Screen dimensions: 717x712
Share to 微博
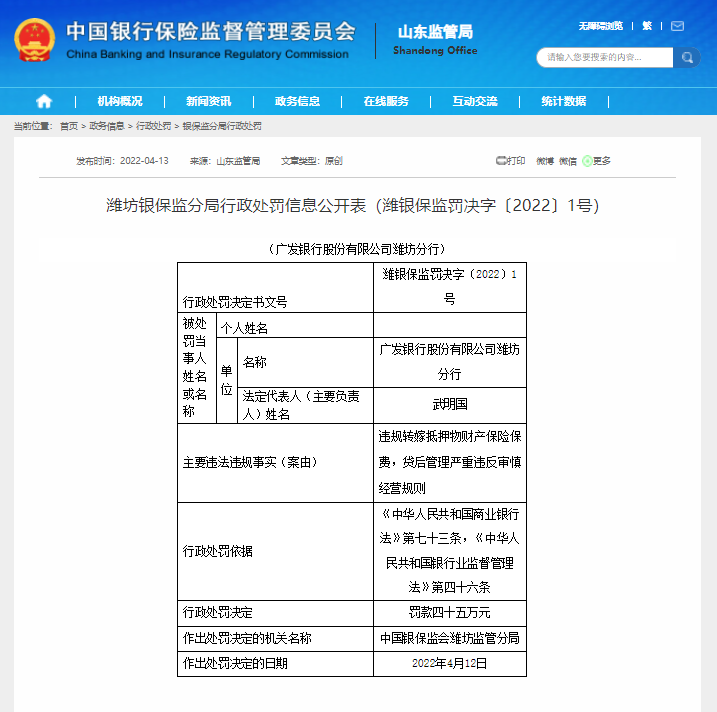click(x=545, y=161)
